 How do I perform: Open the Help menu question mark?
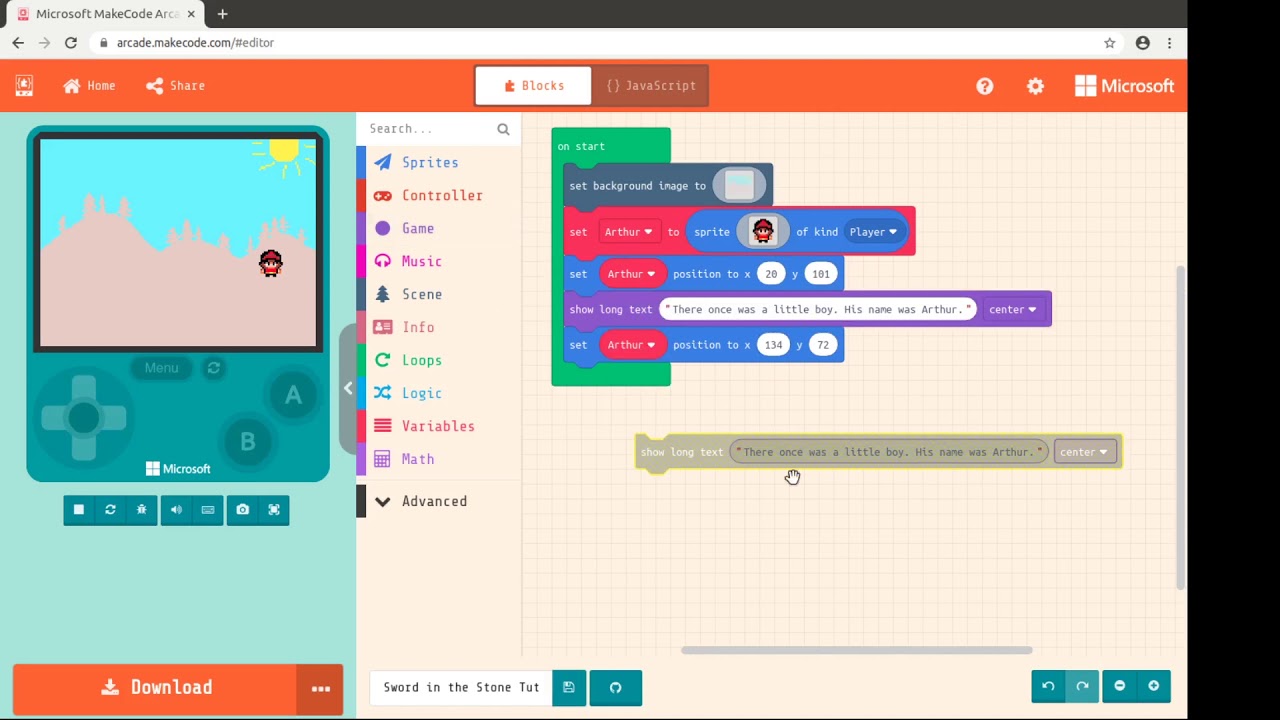pos(985,86)
